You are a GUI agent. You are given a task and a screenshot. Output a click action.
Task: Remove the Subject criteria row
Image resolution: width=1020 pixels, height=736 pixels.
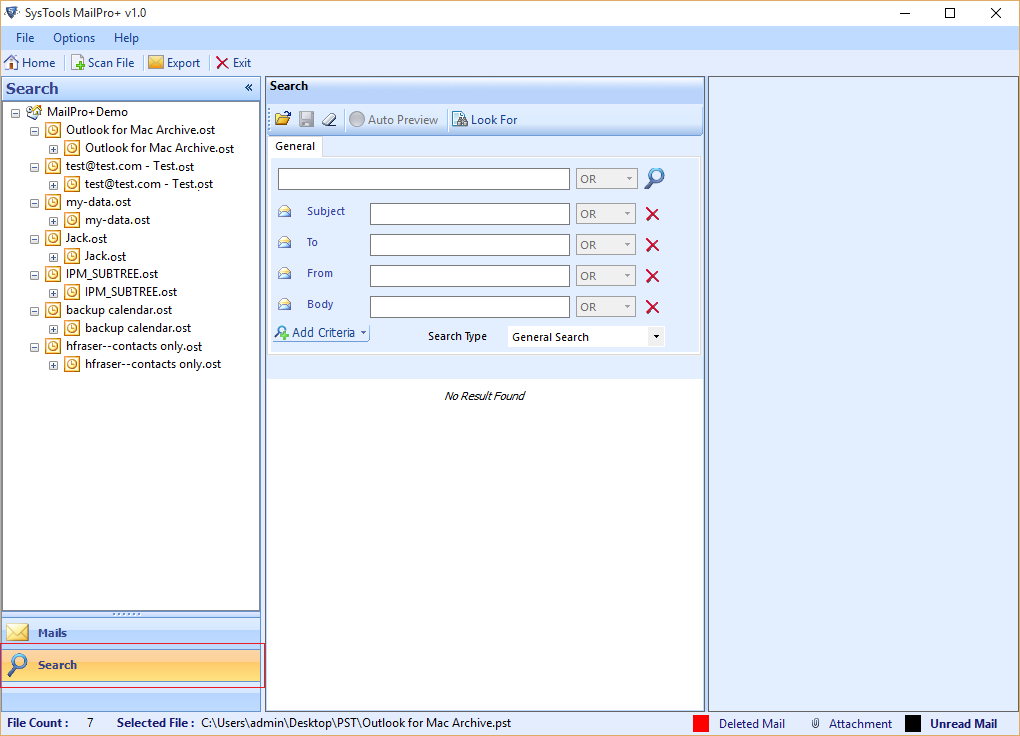pyautogui.click(x=652, y=214)
